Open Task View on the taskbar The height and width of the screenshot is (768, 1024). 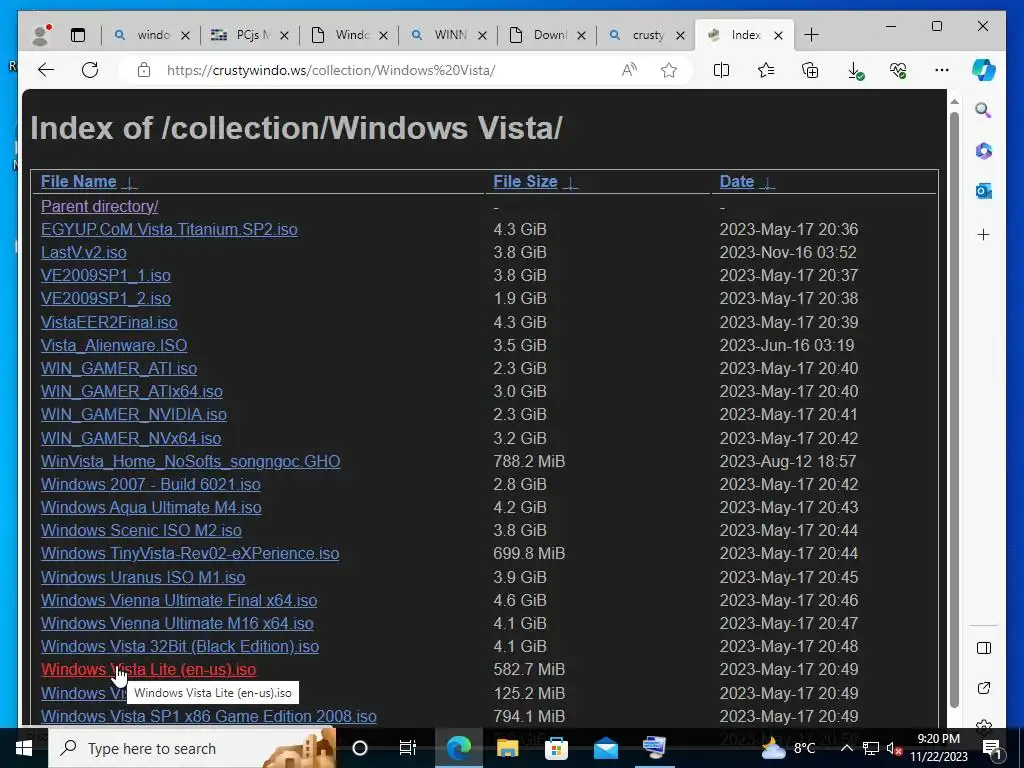[408, 748]
